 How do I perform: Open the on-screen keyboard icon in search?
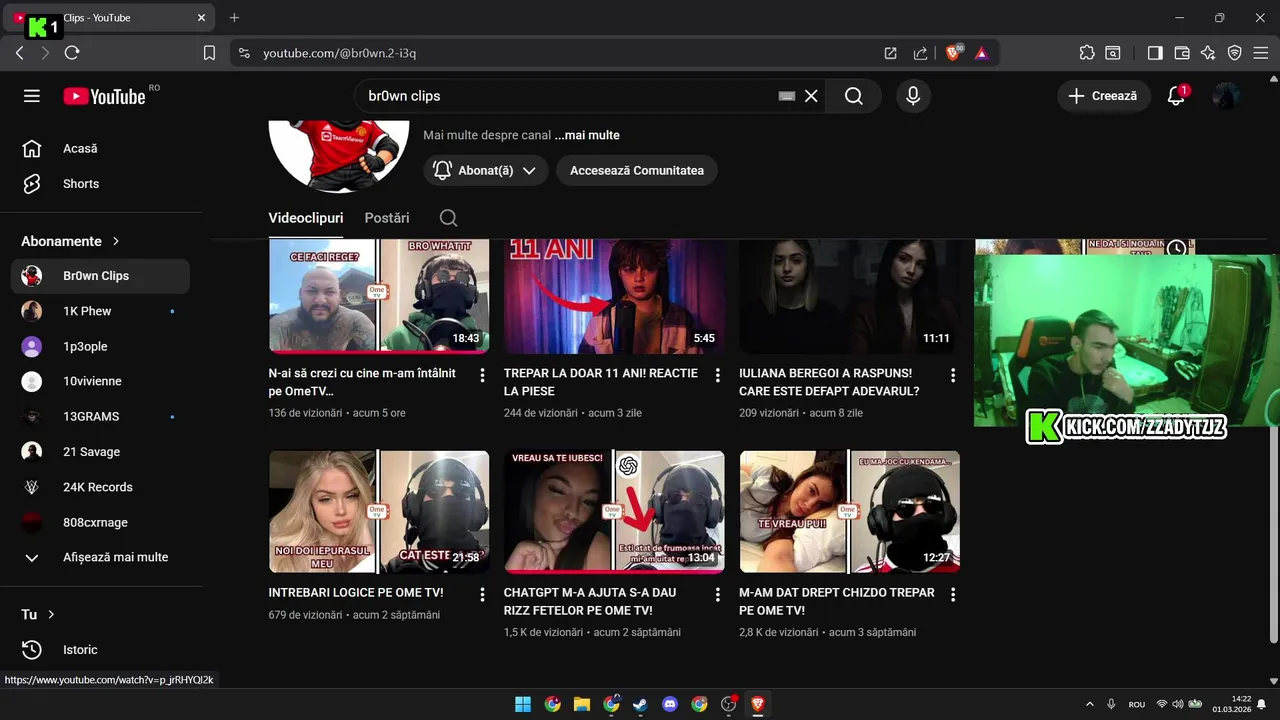click(x=787, y=96)
